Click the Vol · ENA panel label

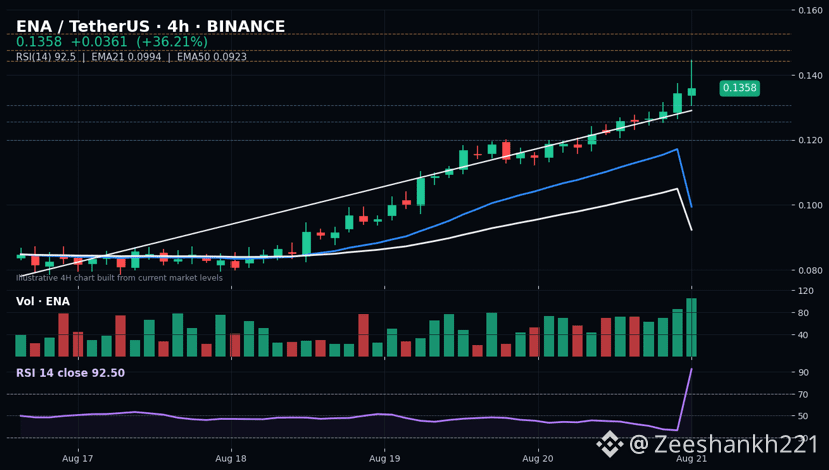coord(43,301)
